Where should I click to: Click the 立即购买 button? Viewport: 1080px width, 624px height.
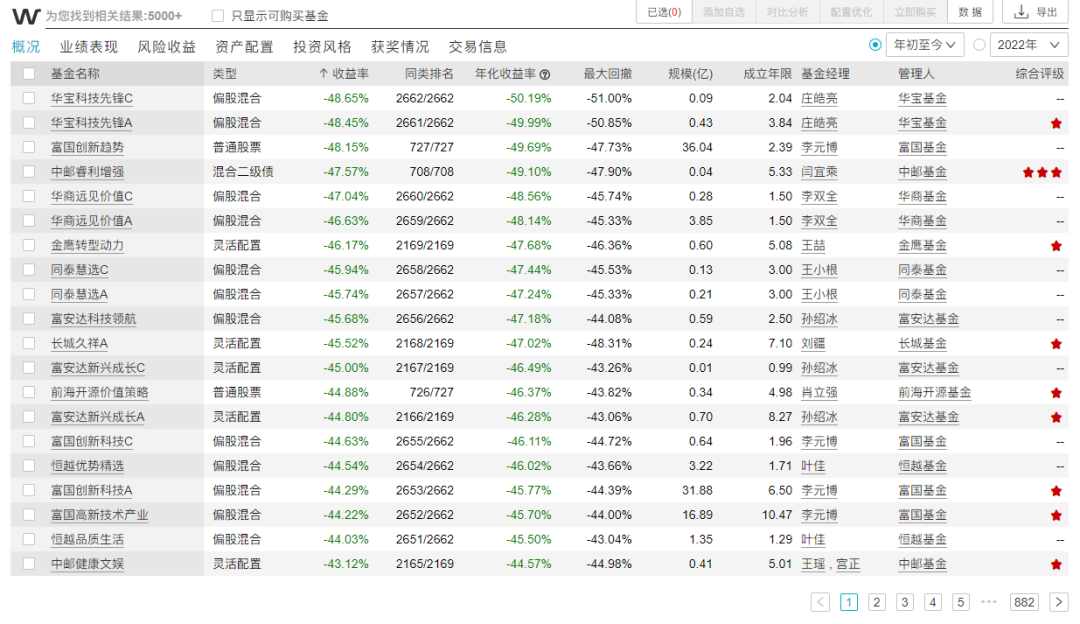(915, 12)
